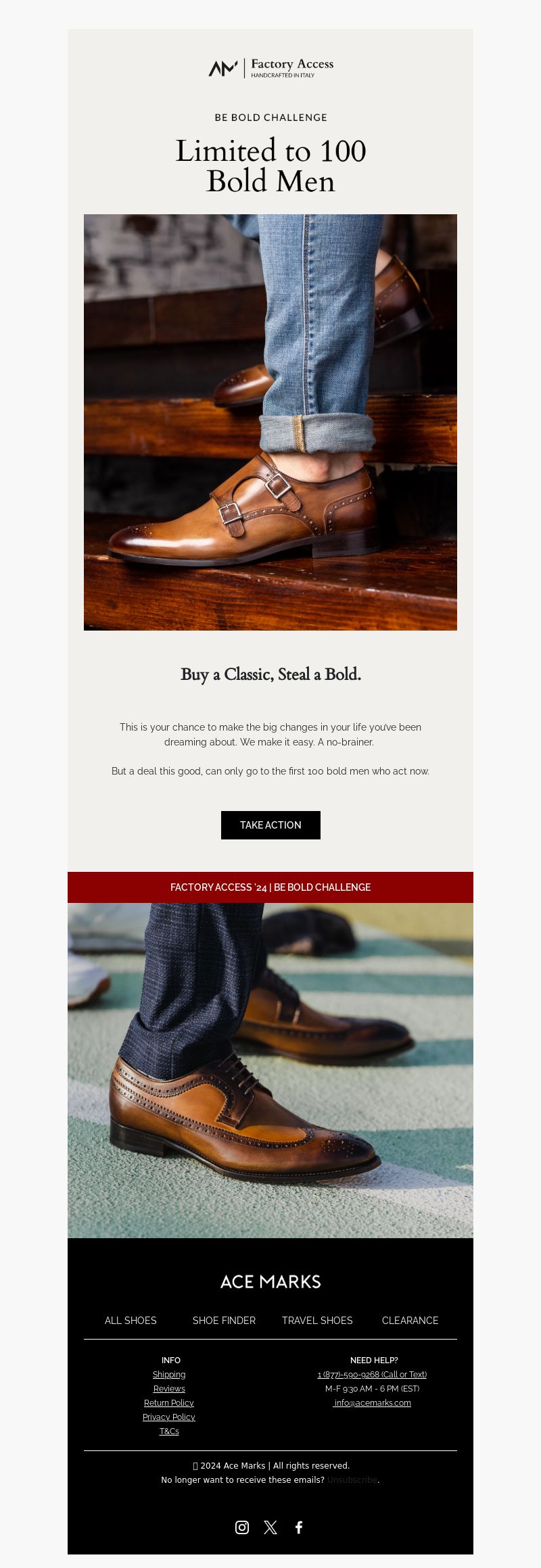Screen dimensions: 541x1568
Task: Click the Unsubscribe link
Action: click(352, 1479)
